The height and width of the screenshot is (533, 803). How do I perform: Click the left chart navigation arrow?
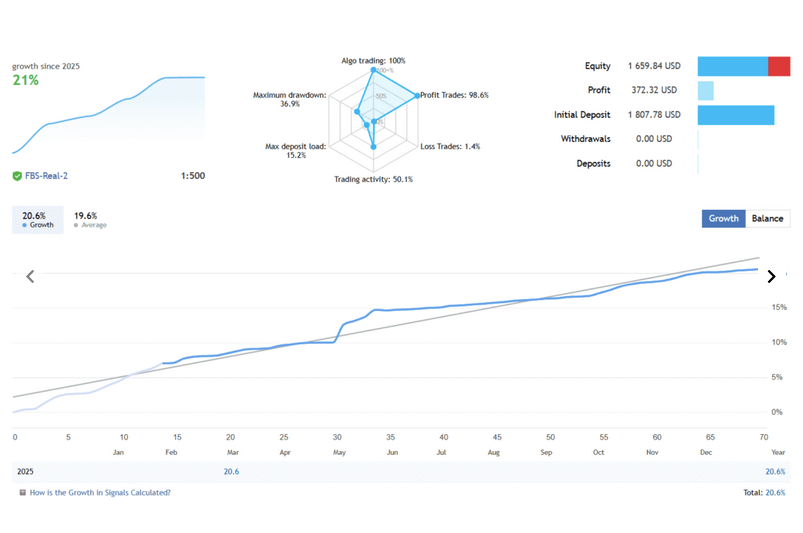[x=30, y=276]
